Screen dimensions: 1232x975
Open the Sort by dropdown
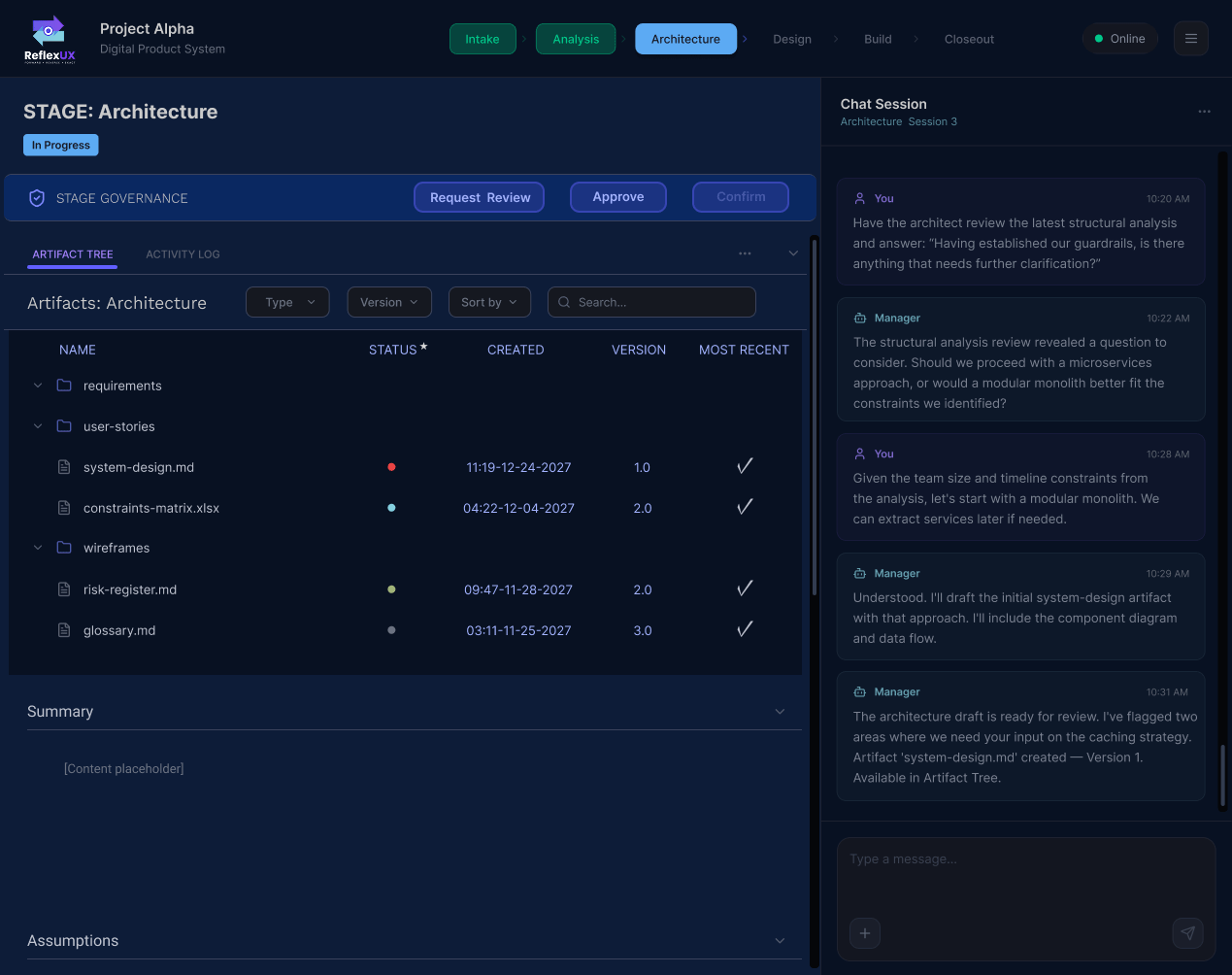489,302
